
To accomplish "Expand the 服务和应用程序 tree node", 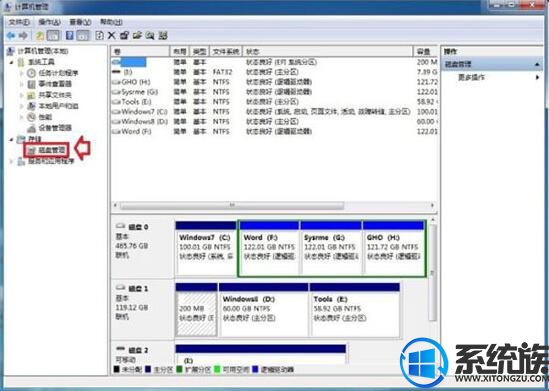I will click(x=12, y=162).
